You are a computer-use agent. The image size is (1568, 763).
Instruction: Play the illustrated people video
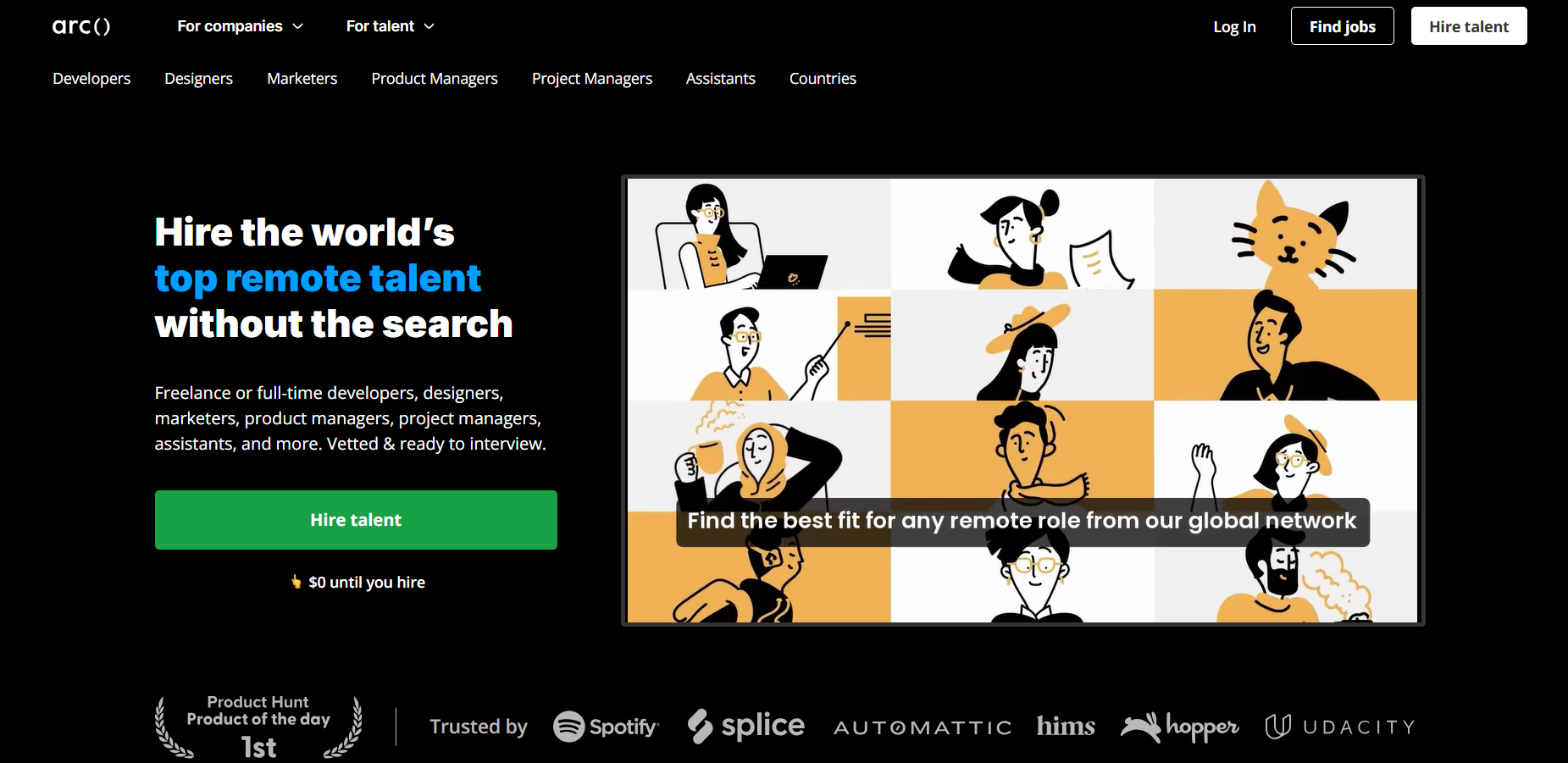tap(1022, 401)
